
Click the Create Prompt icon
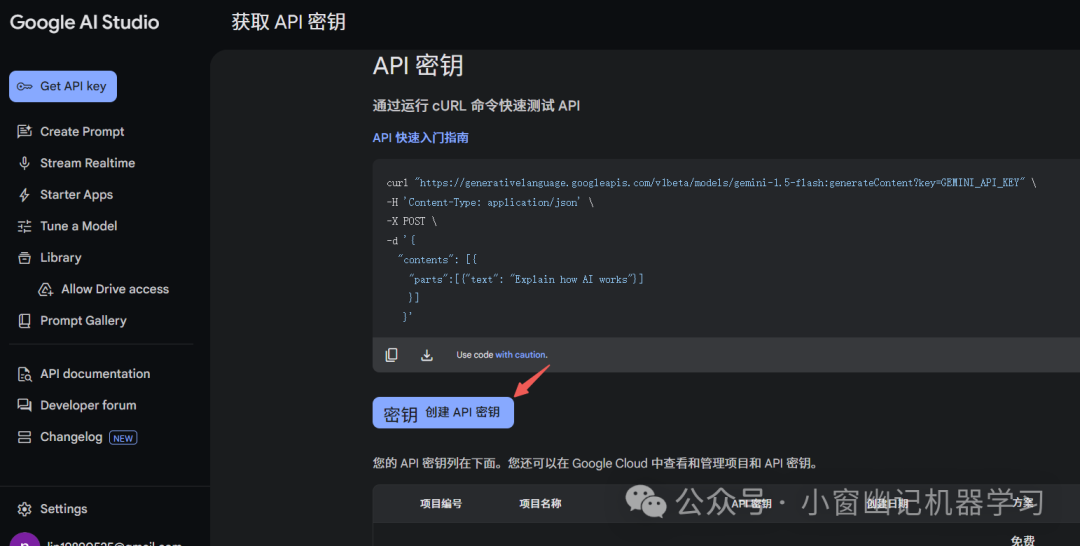coord(24,132)
